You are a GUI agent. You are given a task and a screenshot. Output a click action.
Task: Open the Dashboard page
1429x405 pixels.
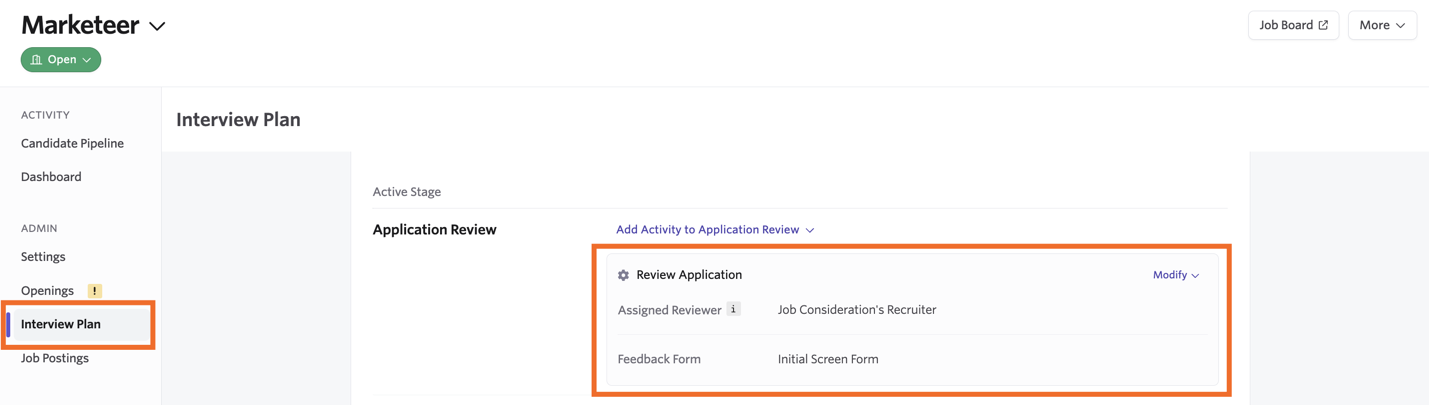pos(51,177)
